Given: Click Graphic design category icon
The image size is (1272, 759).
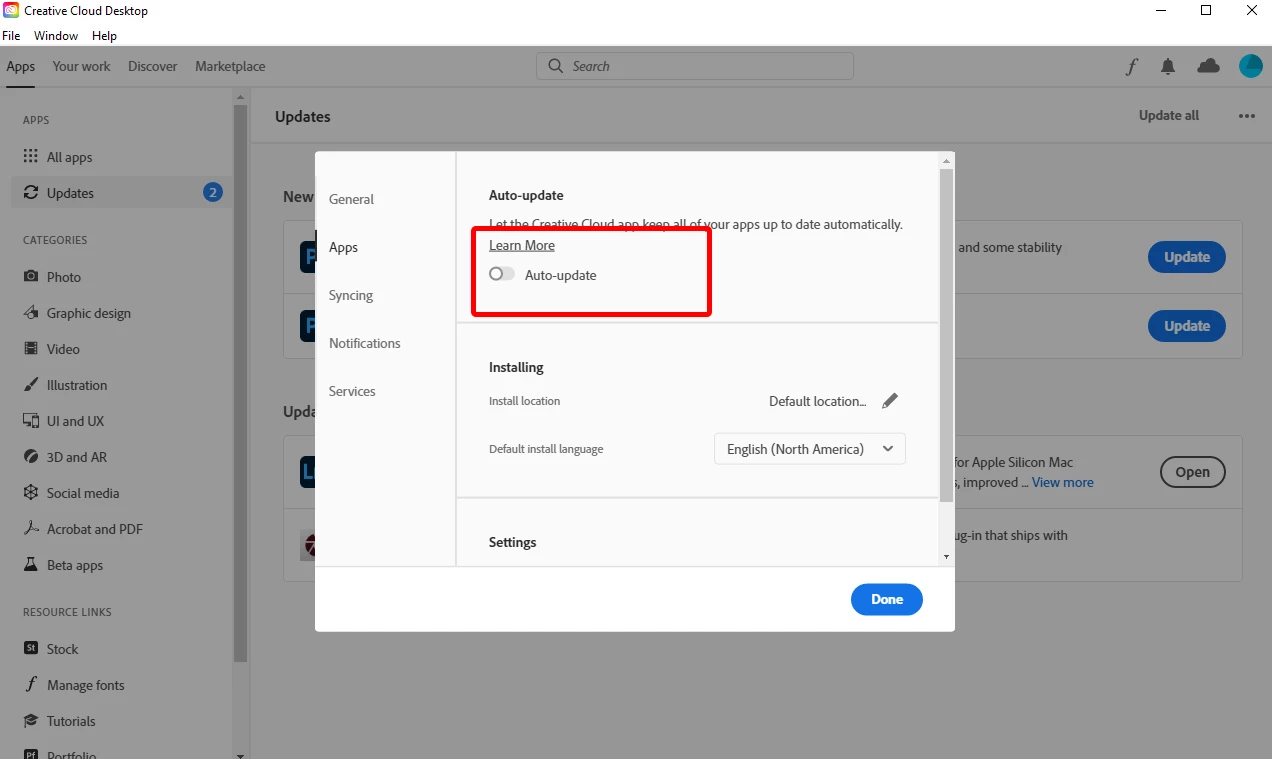Looking at the screenshot, I should 31,313.
